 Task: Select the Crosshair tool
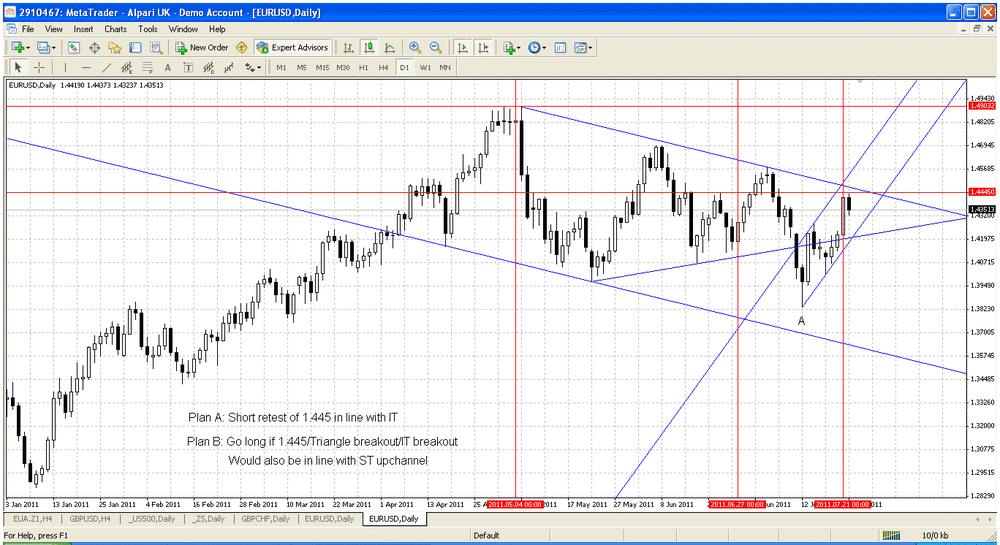[39, 67]
